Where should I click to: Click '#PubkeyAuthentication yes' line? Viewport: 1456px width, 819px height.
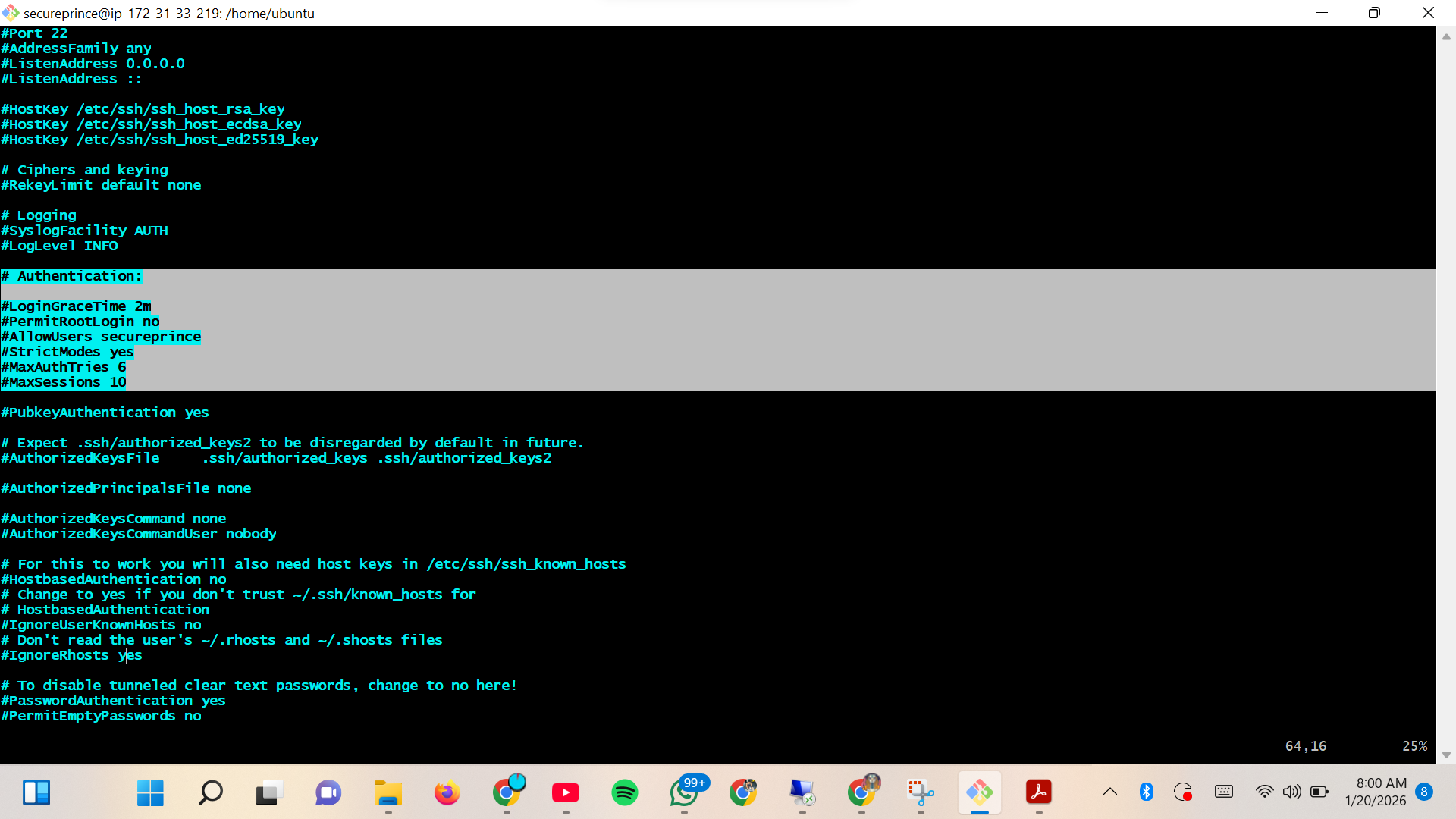click(x=105, y=413)
